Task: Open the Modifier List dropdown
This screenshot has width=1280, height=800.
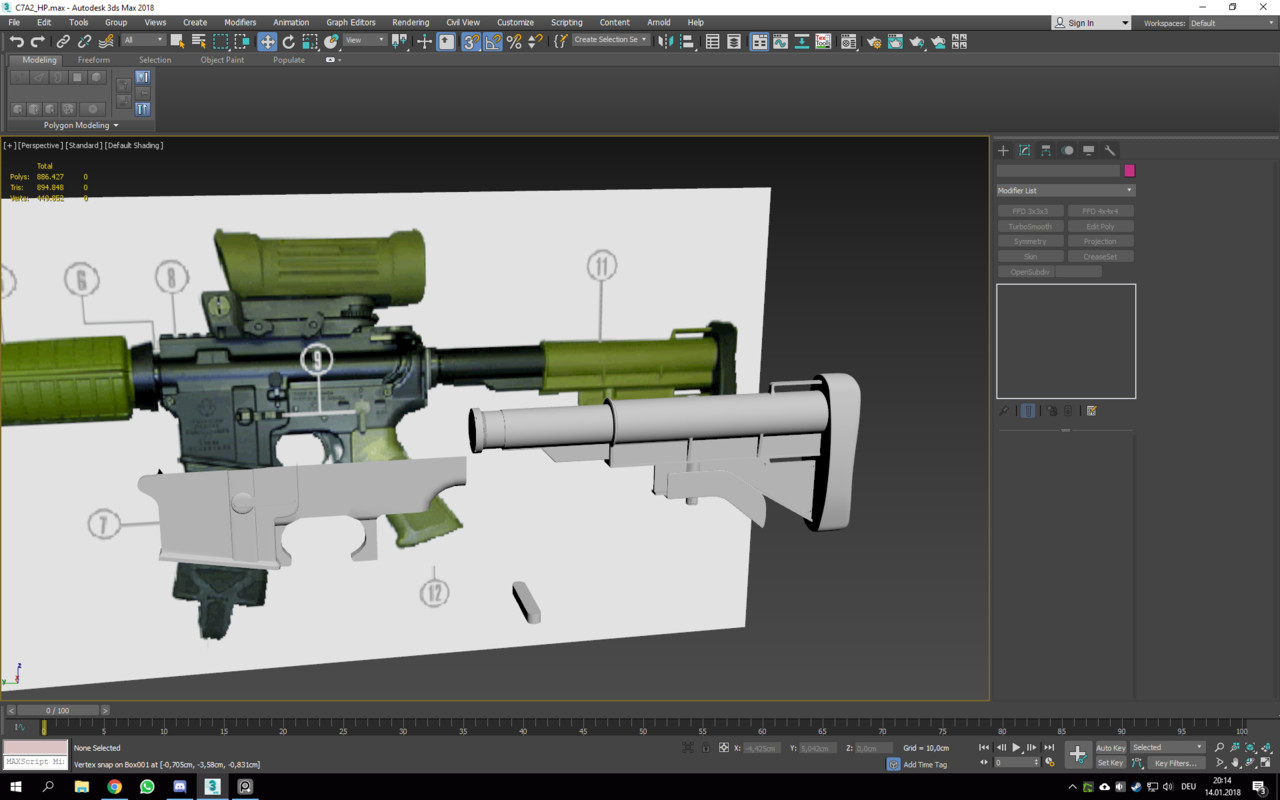Action: click(1065, 190)
